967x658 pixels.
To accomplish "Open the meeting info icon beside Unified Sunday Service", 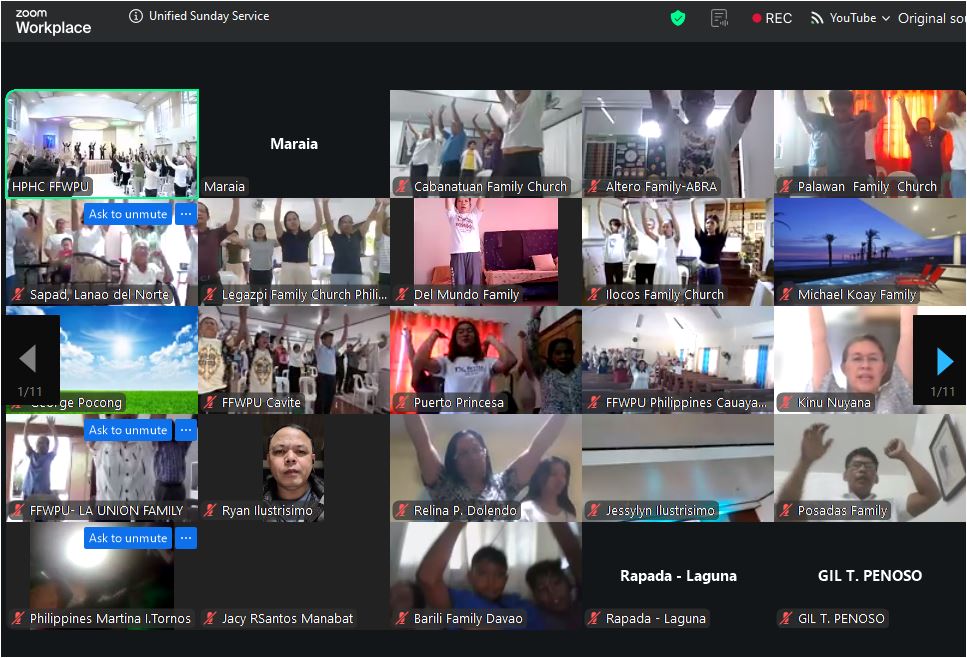I will tap(135, 16).
